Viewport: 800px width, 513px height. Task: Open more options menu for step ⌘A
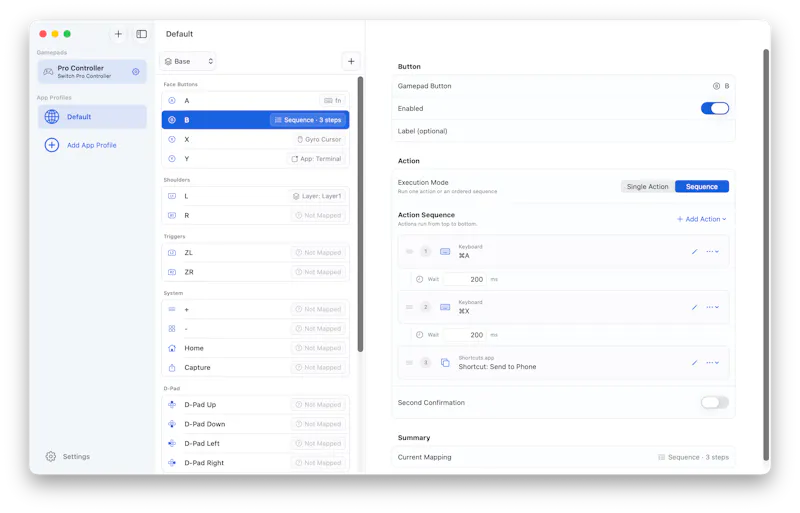(712, 252)
